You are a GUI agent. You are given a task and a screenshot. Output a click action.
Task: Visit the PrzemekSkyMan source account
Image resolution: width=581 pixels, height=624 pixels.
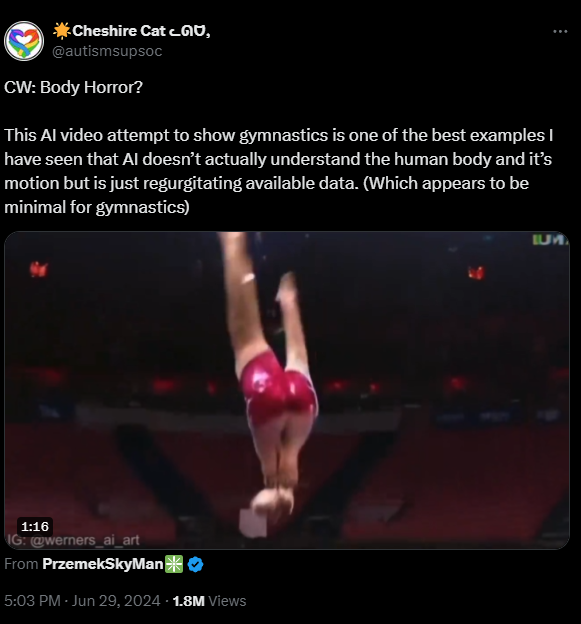point(103,564)
